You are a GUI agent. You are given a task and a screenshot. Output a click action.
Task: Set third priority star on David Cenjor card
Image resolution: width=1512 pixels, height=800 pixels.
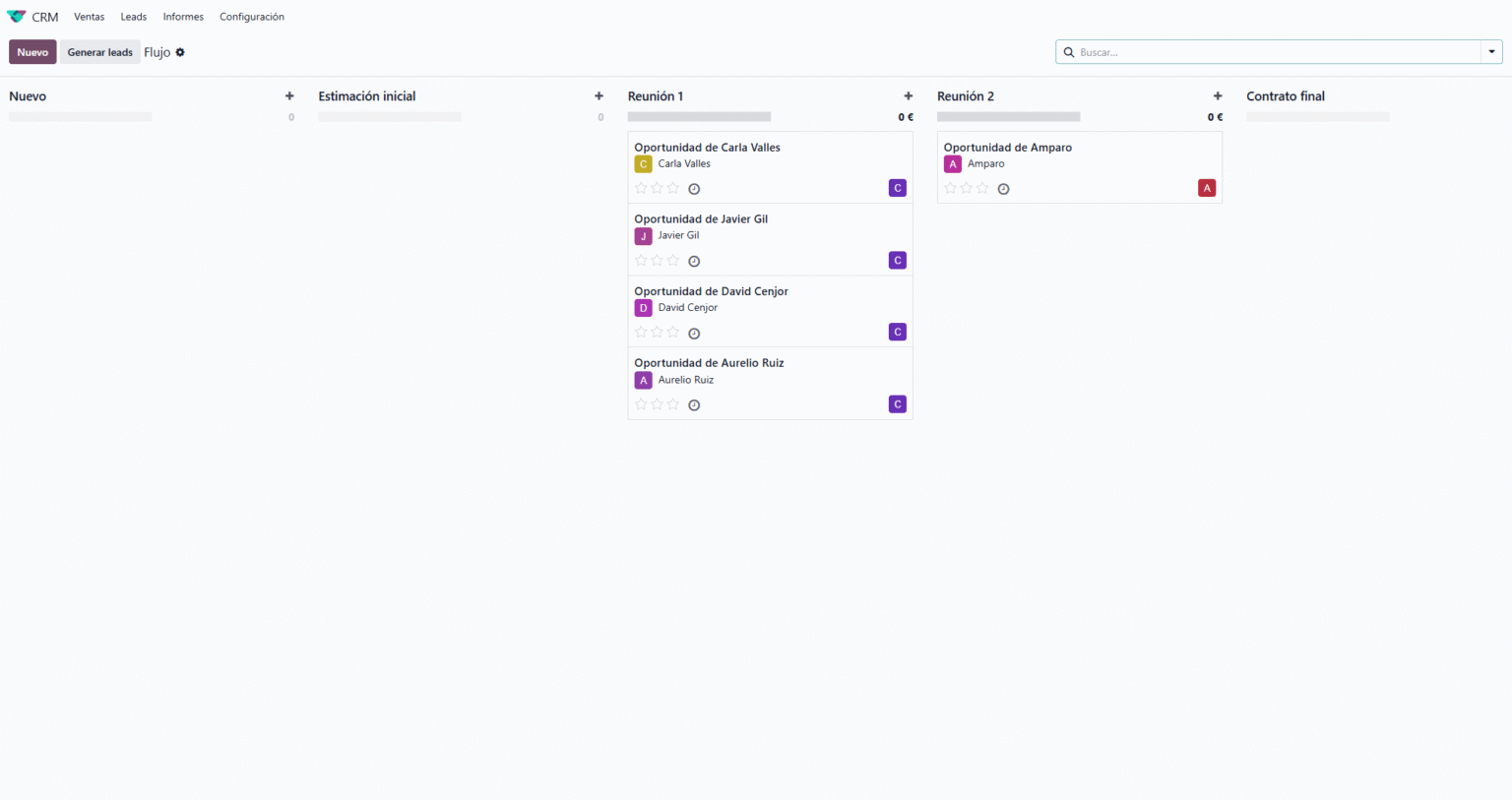click(x=673, y=332)
